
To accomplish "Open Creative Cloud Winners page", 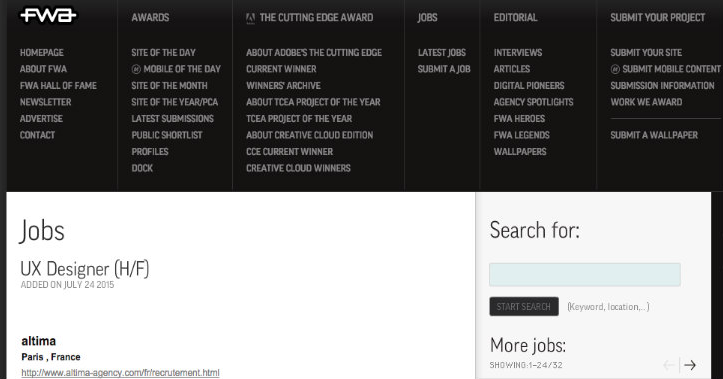I will [298, 168].
